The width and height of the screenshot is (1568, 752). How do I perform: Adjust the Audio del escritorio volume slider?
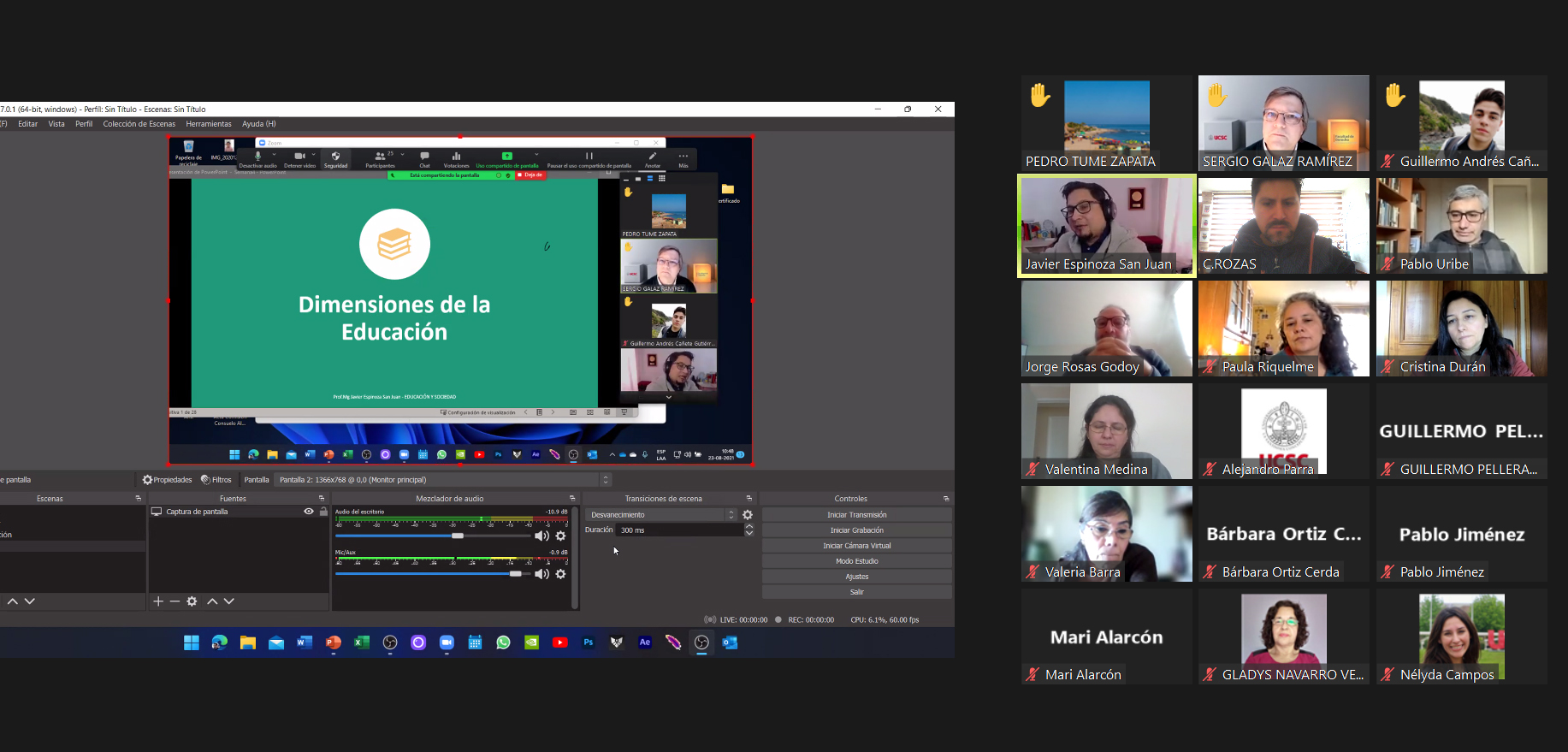(433, 536)
